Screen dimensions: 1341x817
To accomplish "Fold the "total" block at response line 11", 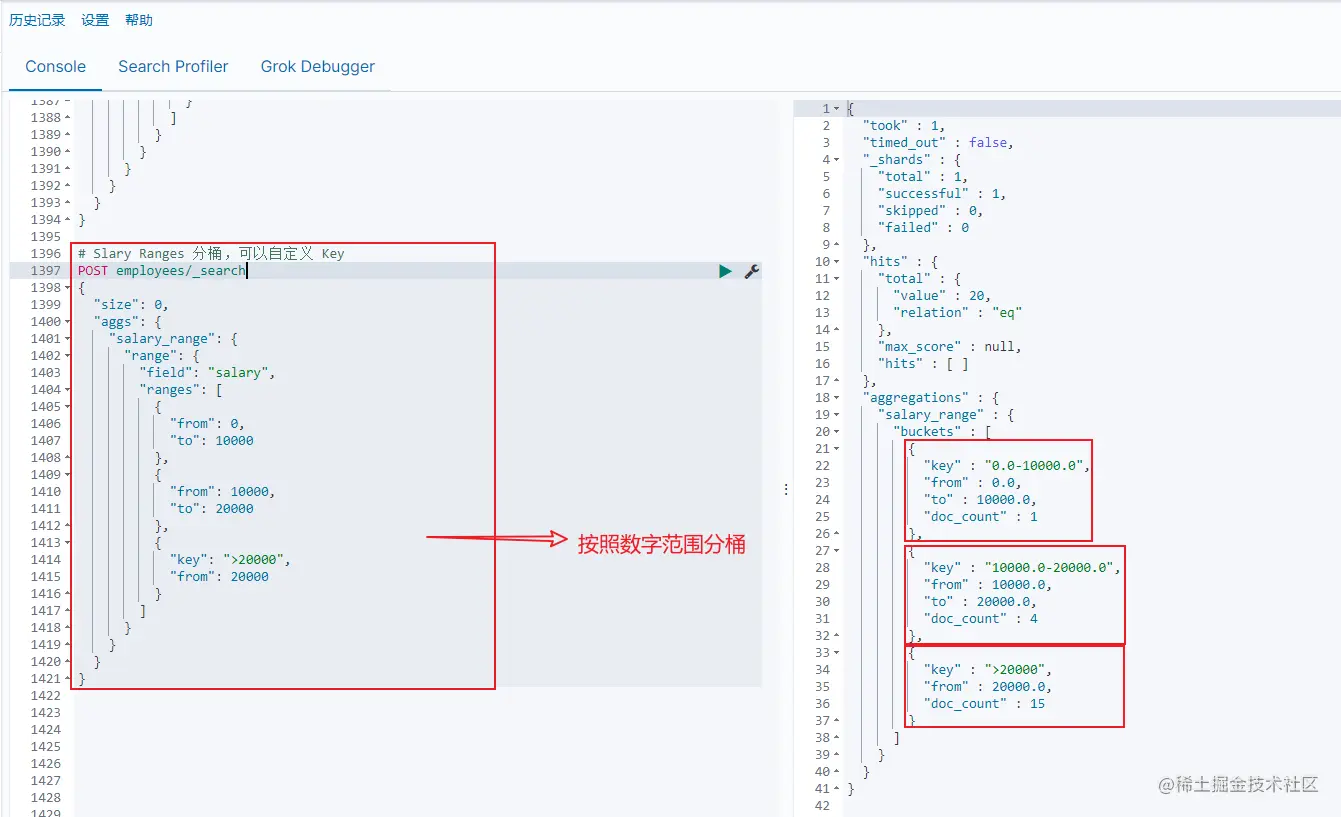I will (x=836, y=278).
